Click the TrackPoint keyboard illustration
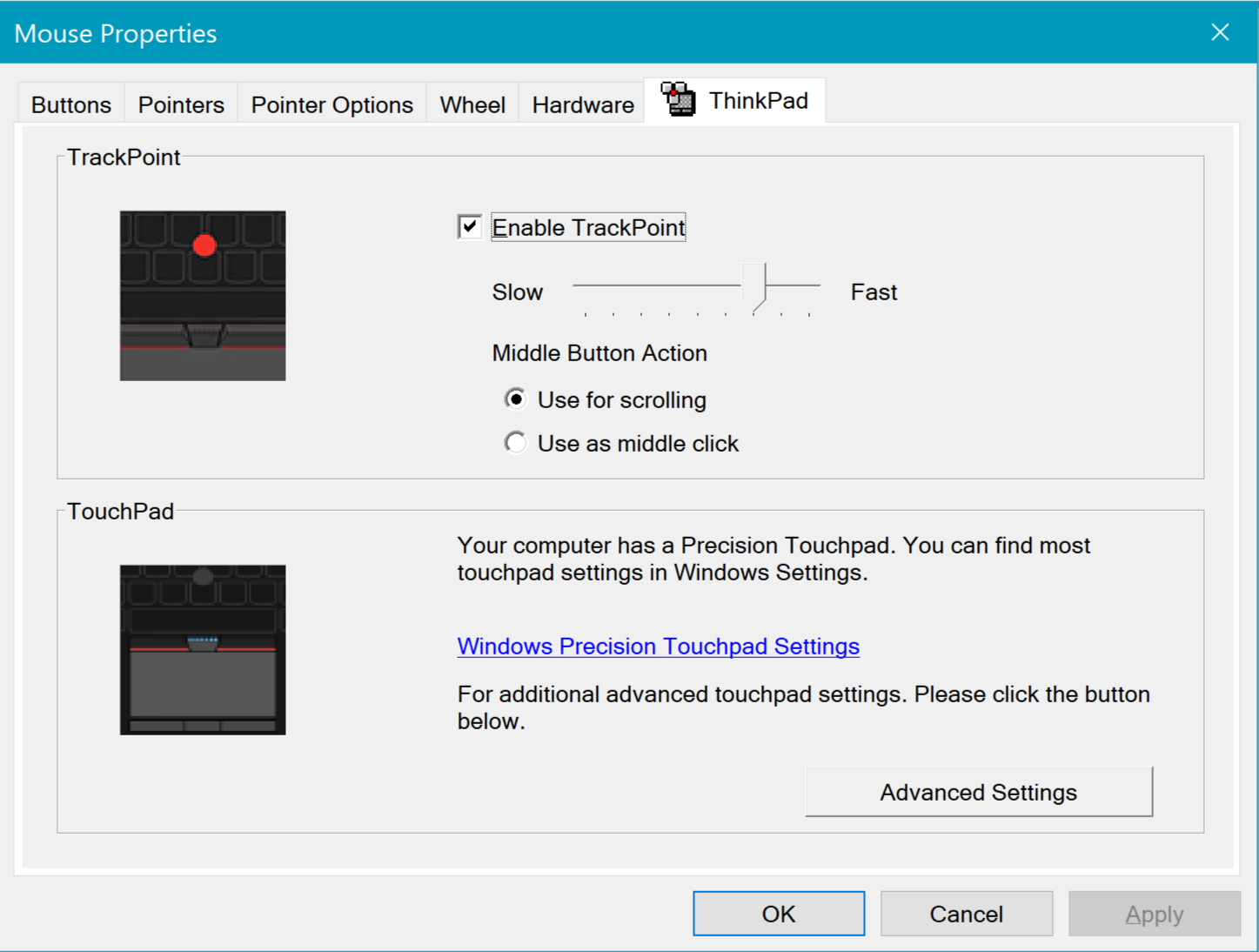The width and height of the screenshot is (1259, 952). click(x=203, y=296)
